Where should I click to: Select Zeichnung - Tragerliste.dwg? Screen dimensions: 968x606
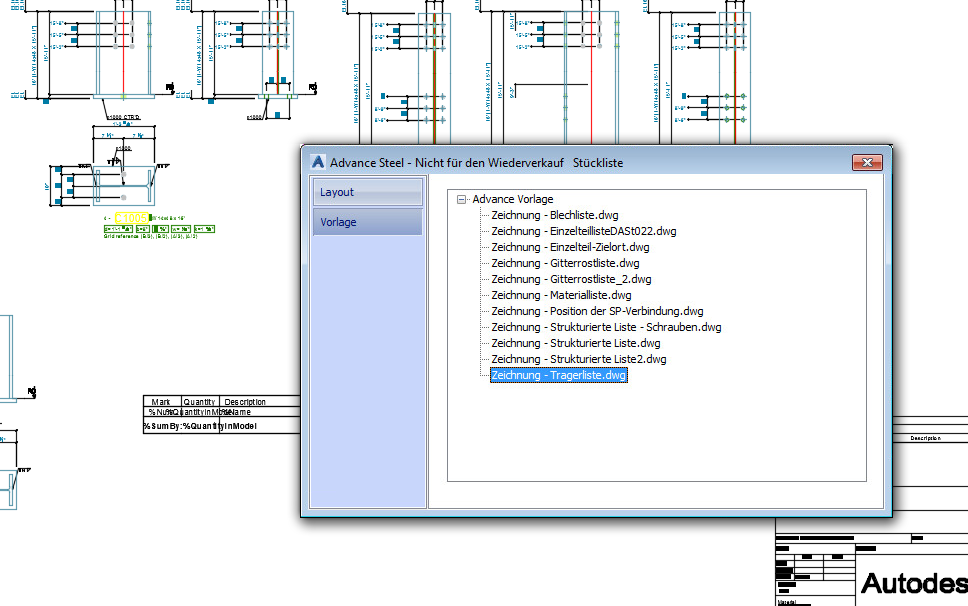[x=559, y=375]
